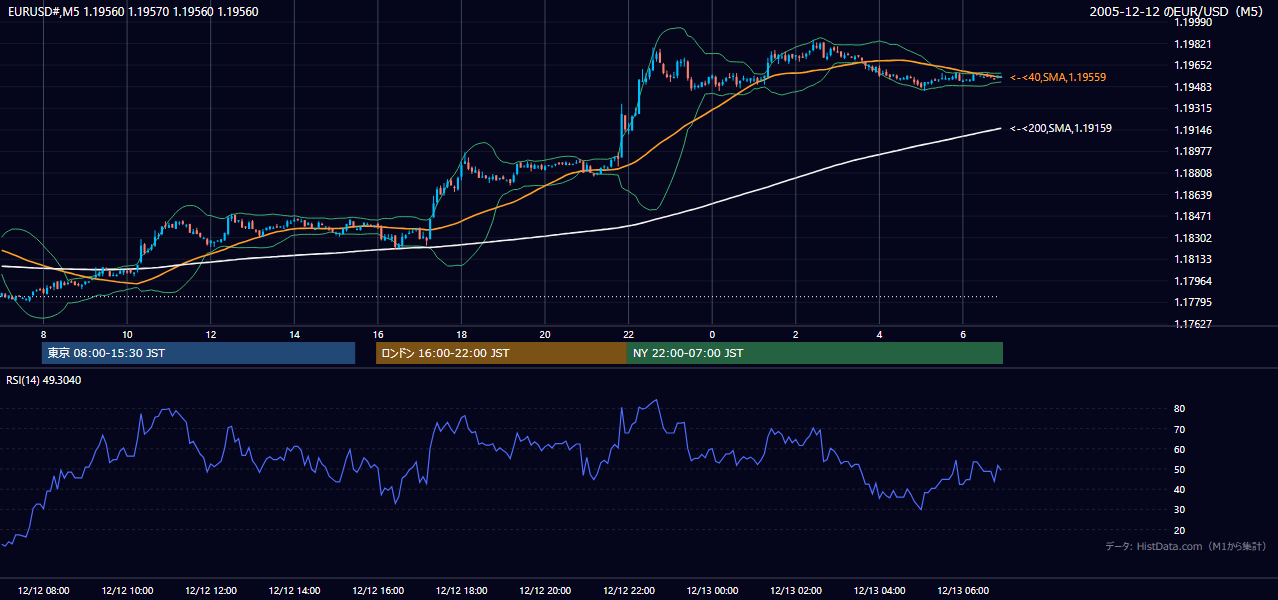
Task: Click price axis value 1.19483
Action: [x=1193, y=87]
